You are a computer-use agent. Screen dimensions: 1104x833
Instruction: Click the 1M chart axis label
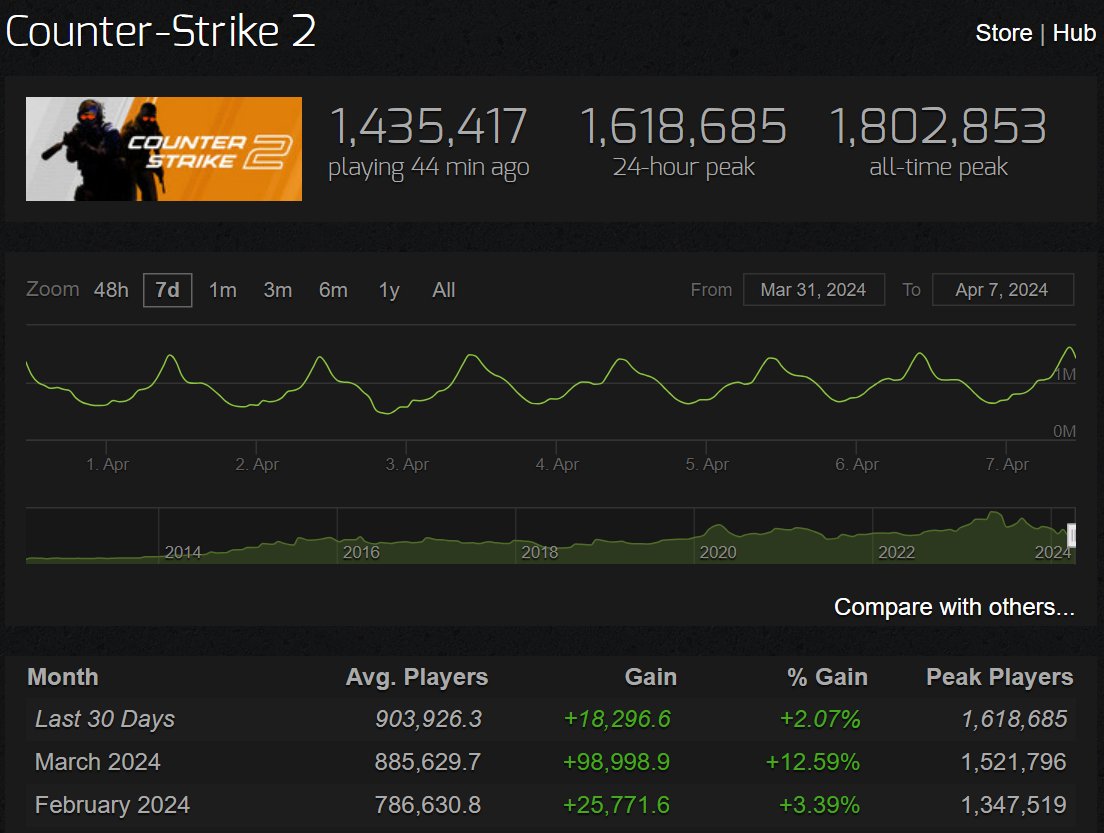point(1065,374)
